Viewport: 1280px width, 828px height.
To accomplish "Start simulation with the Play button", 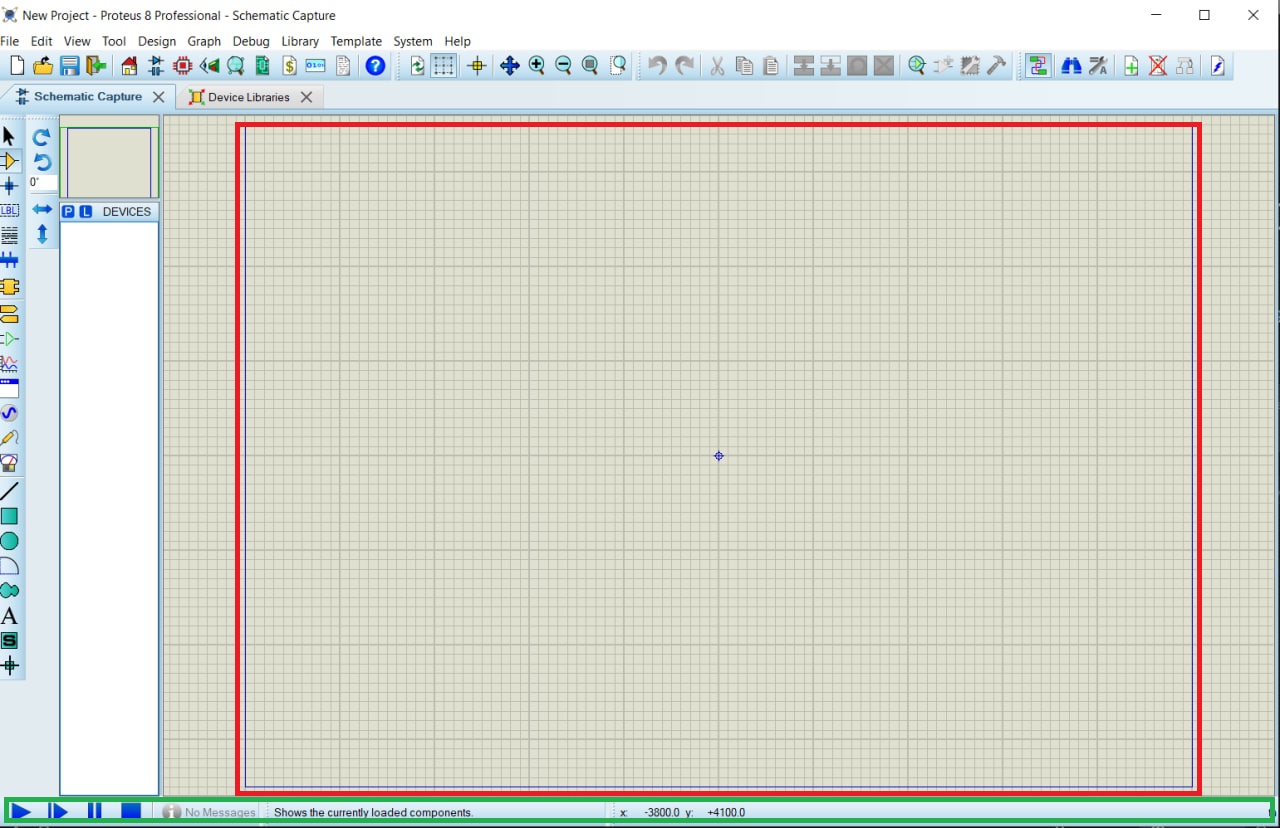I will [21, 811].
